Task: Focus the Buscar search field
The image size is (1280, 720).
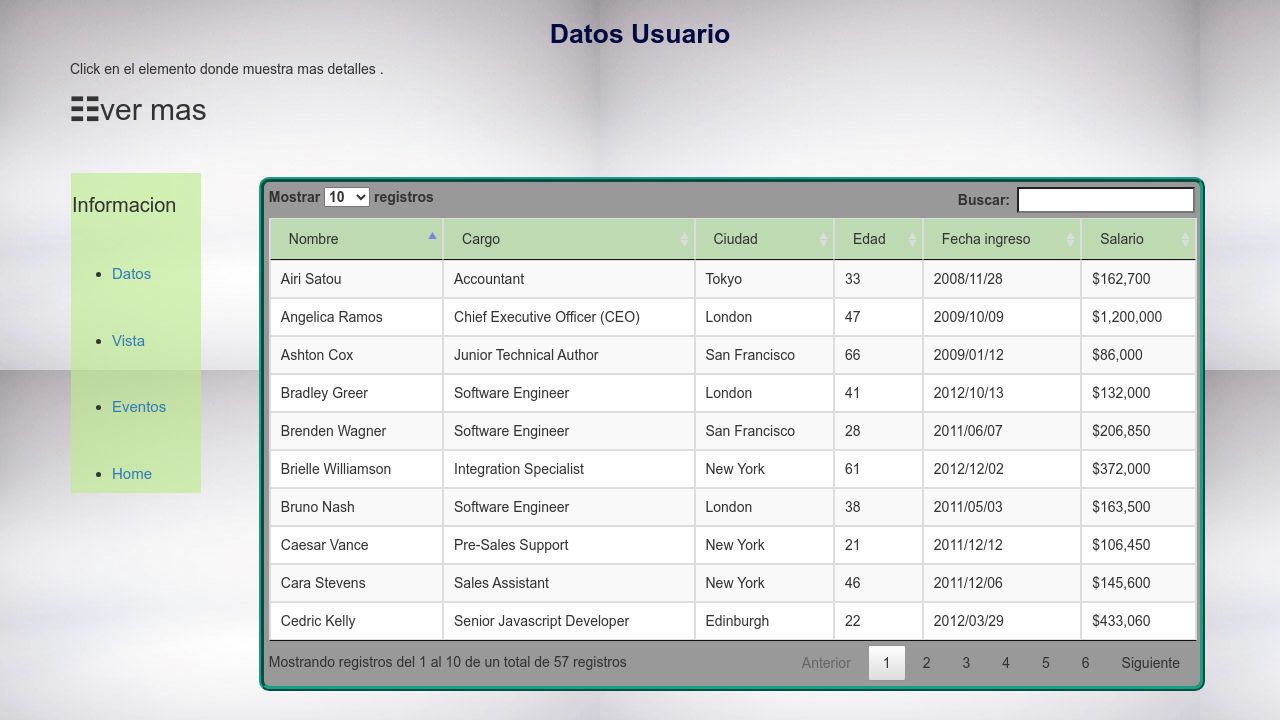Action: point(1105,200)
